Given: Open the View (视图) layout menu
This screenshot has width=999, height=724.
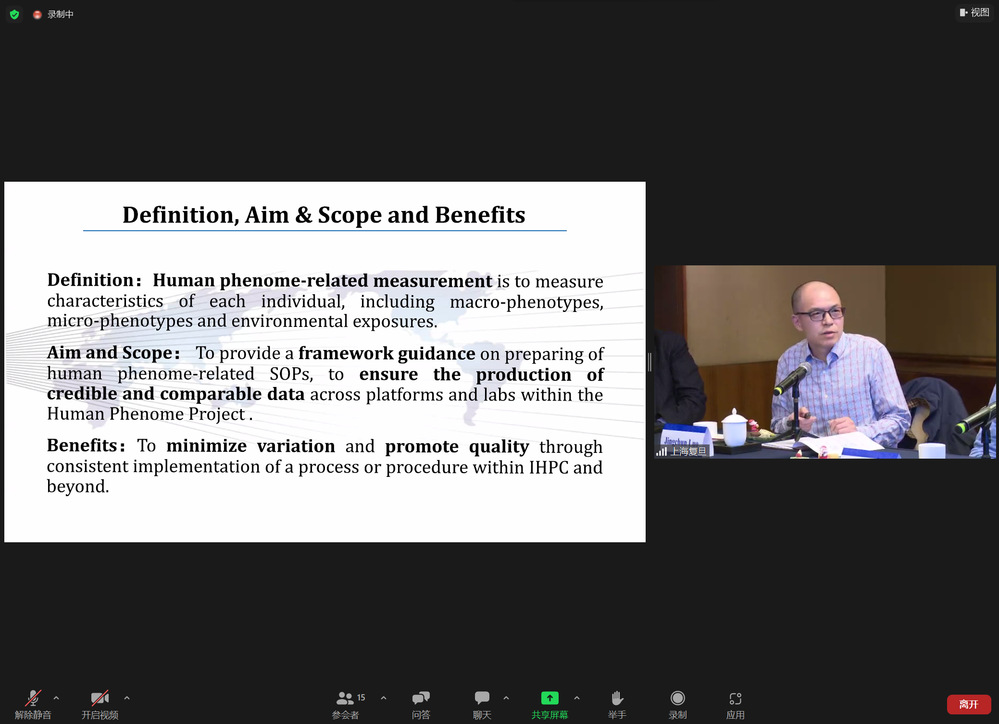Looking at the screenshot, I should point(974,13).
